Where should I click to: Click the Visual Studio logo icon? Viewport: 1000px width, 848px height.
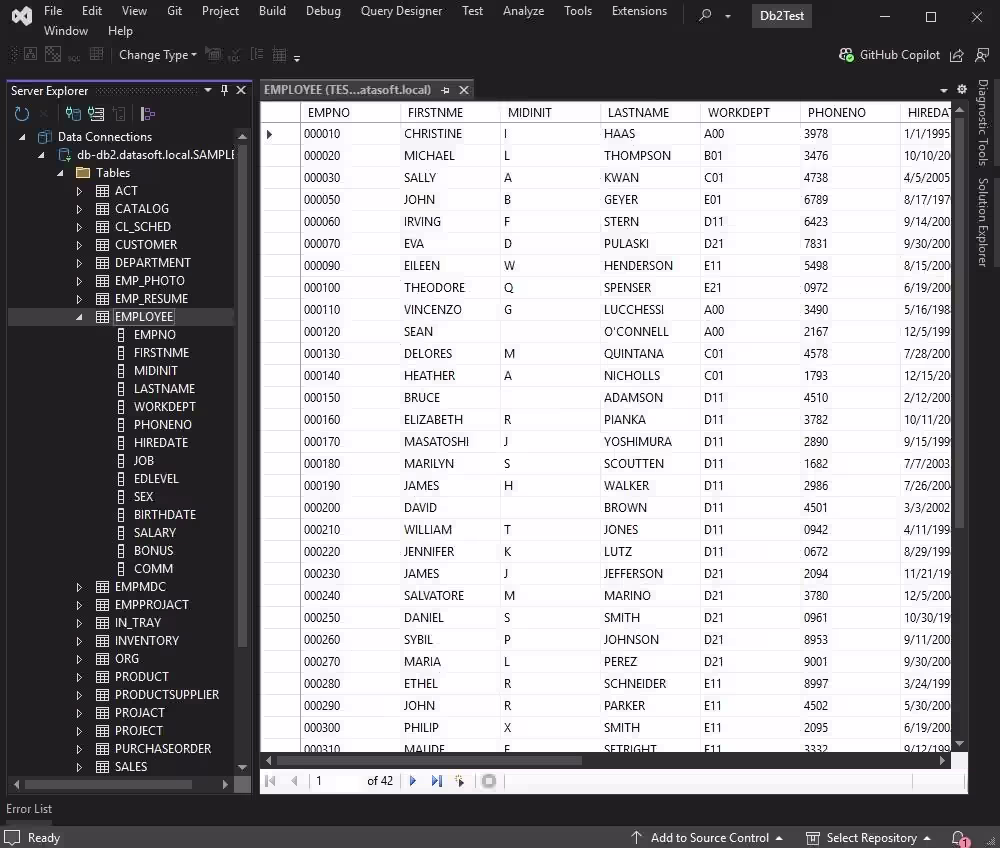coord(21,15)
